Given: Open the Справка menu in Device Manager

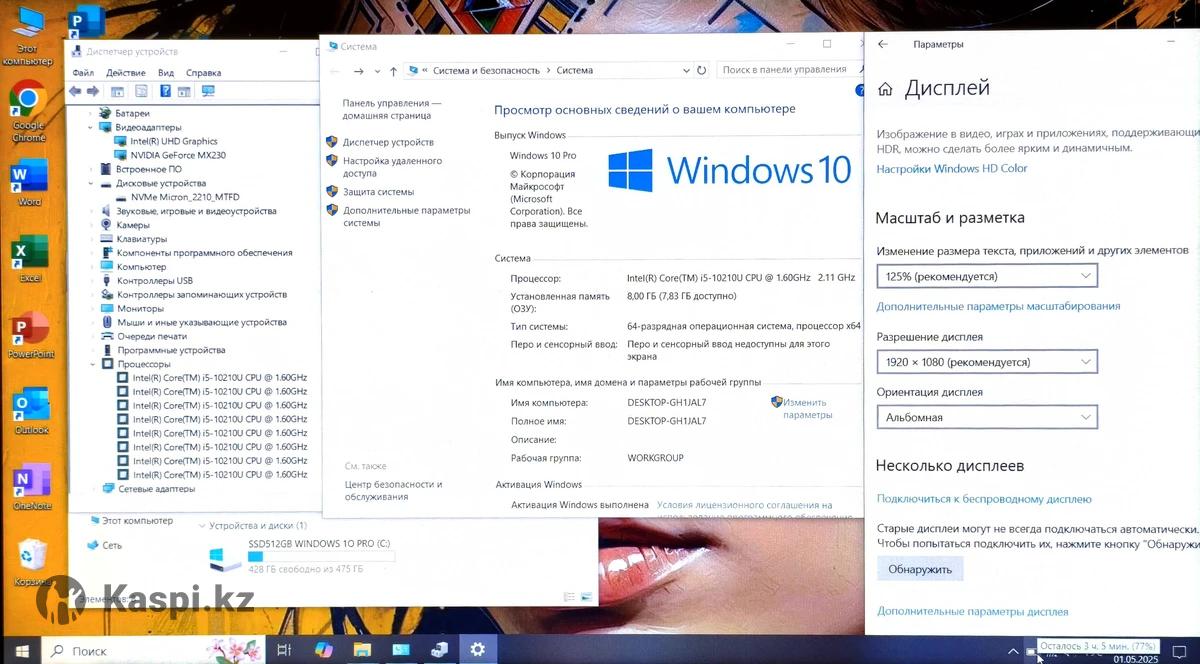Looking at the screenshot, I should (x=204, y=73).
